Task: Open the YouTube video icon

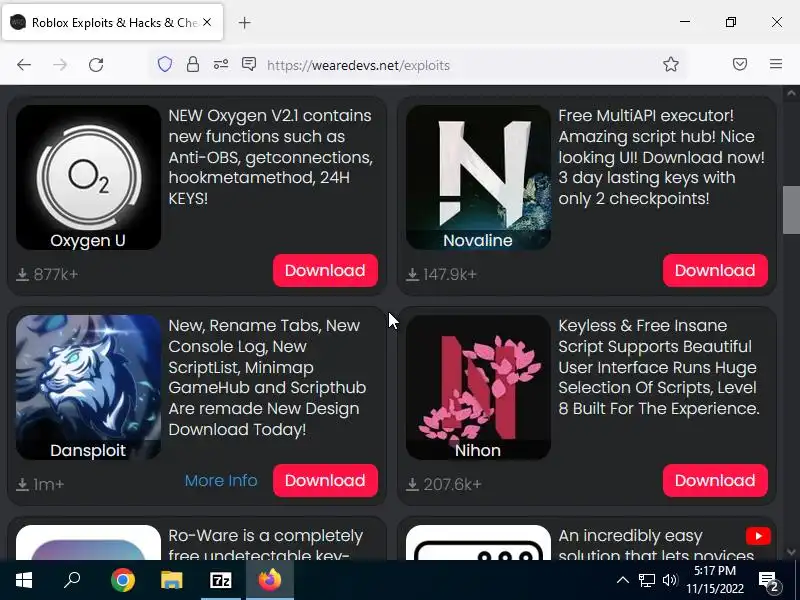Action: [758, 536]
